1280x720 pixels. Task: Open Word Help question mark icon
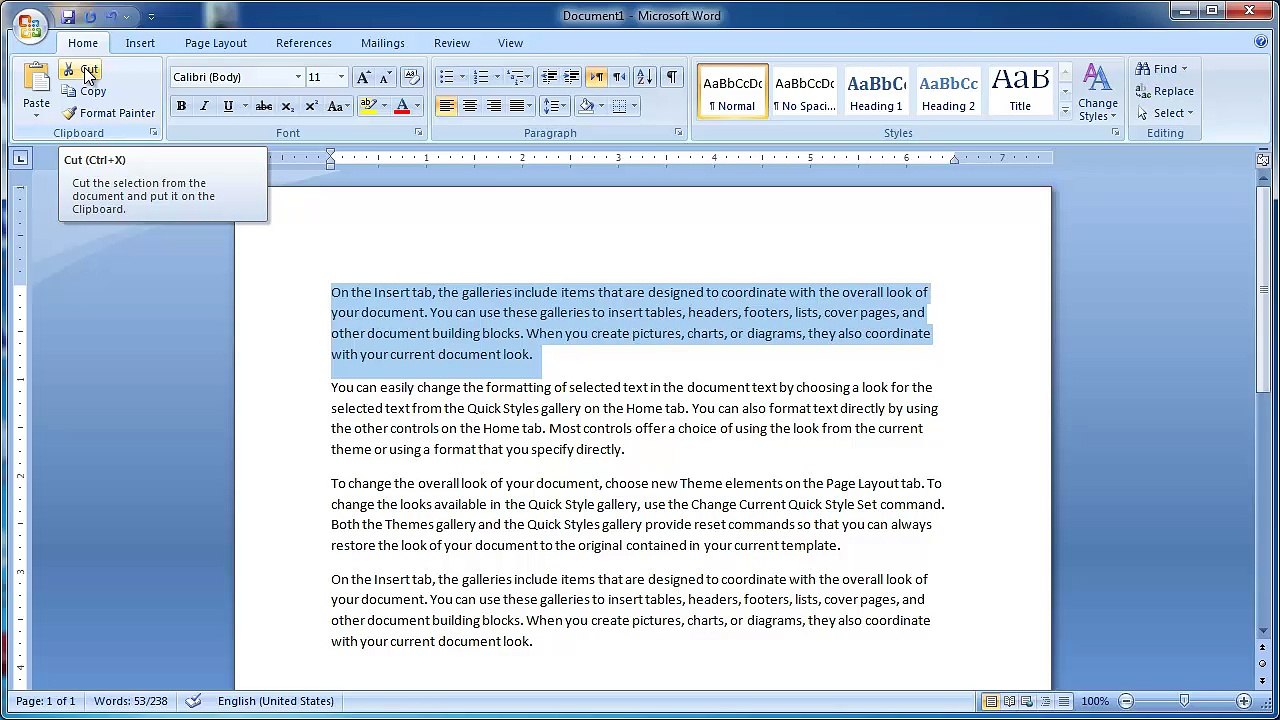[x=1261, y=42]
